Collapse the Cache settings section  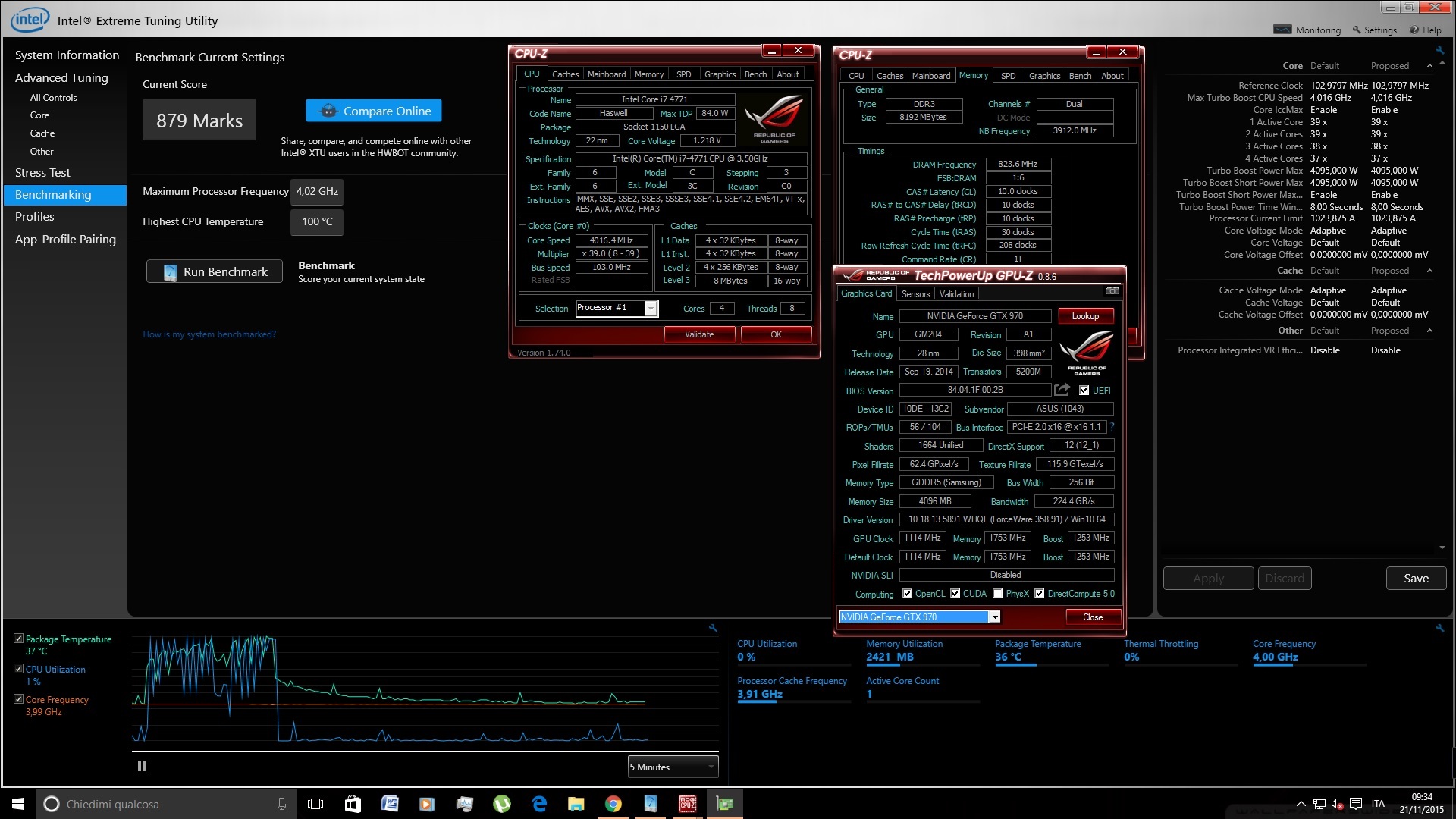[x=1430, y=271]
